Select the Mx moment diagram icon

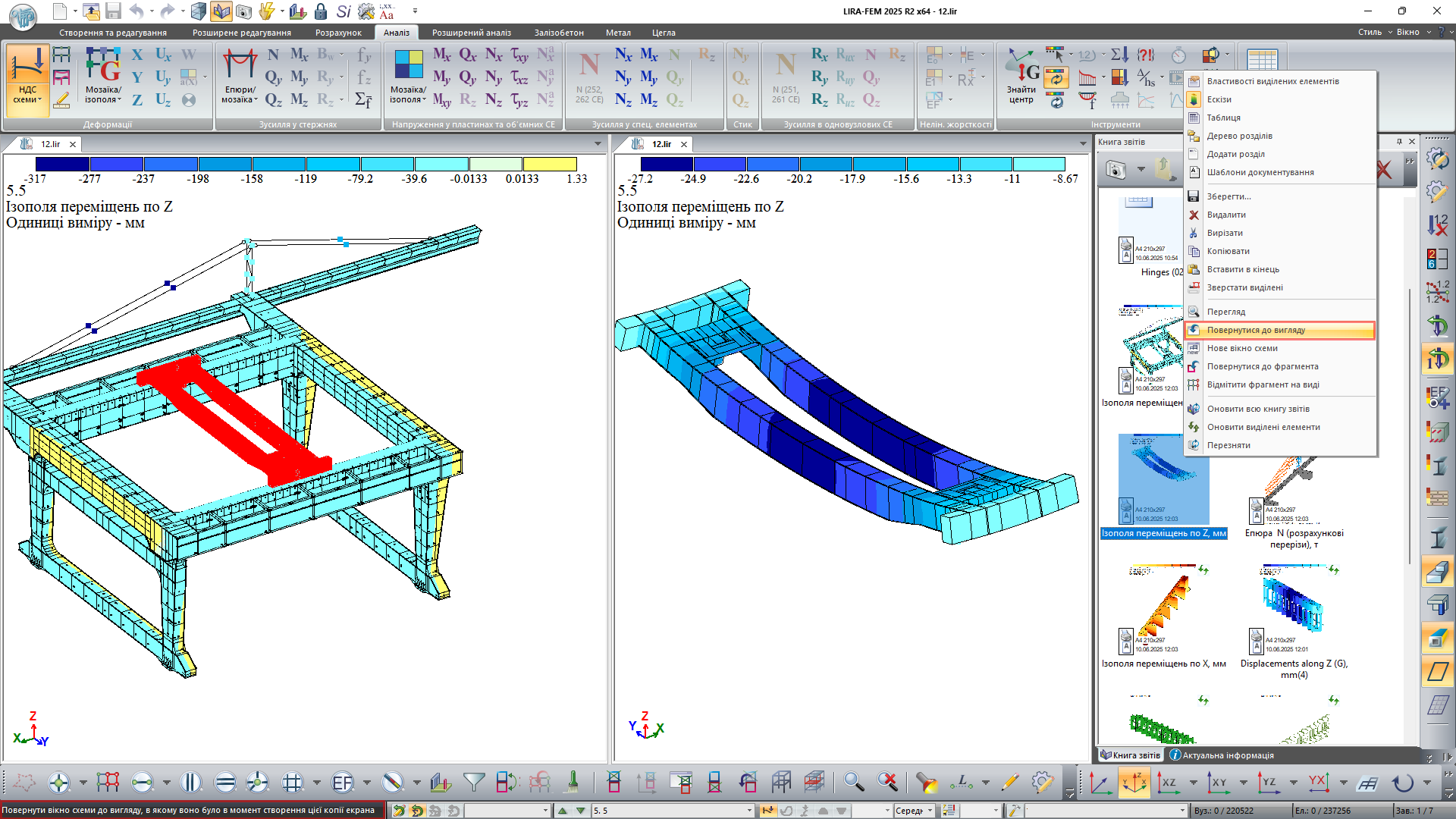pos(300,55)
